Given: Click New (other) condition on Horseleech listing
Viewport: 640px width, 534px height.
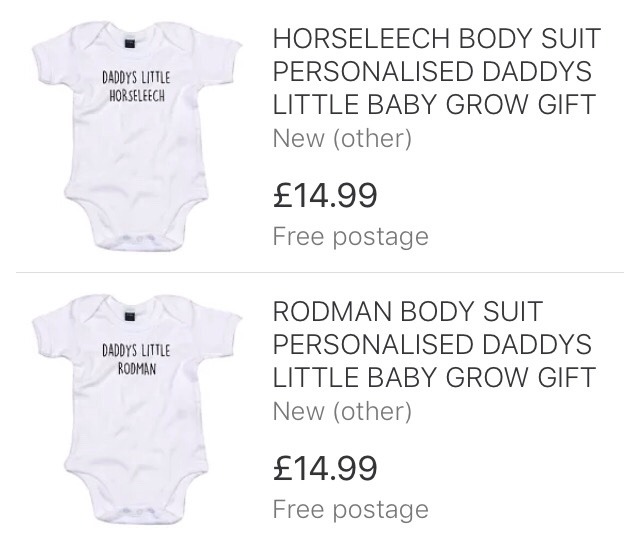Looking at the screenshot, I should click(342, 138).
